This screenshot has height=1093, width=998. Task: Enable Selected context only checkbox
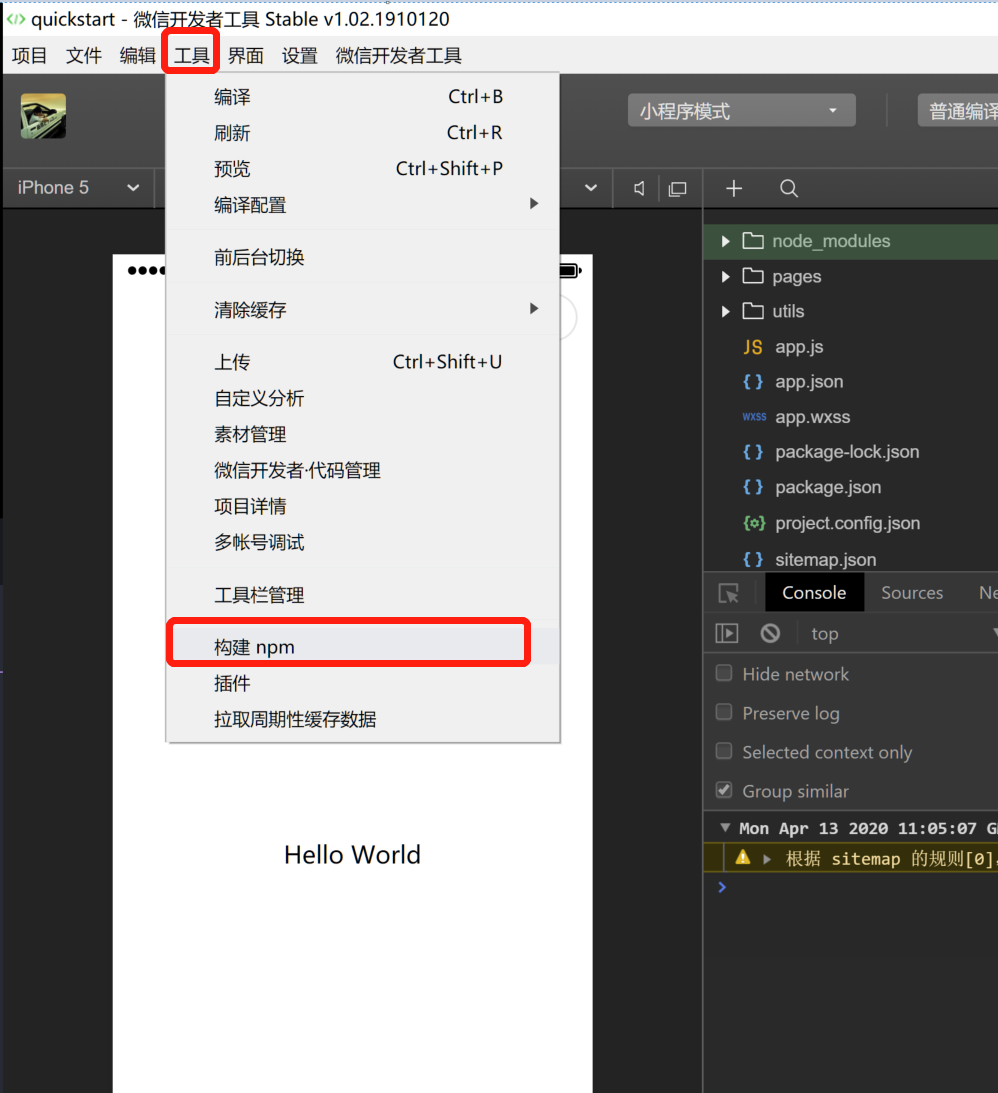click(724, 751)
